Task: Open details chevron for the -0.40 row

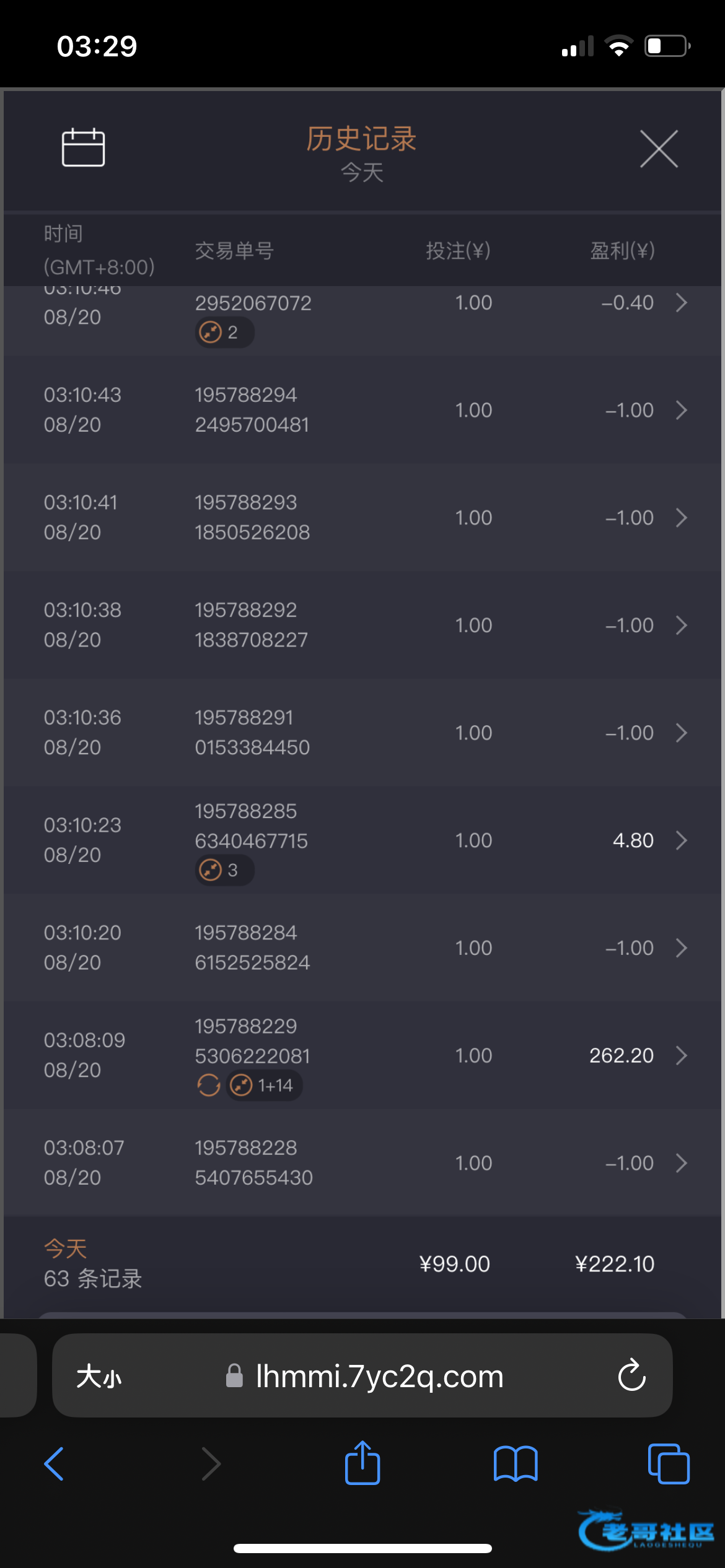Action: (681, 303)
